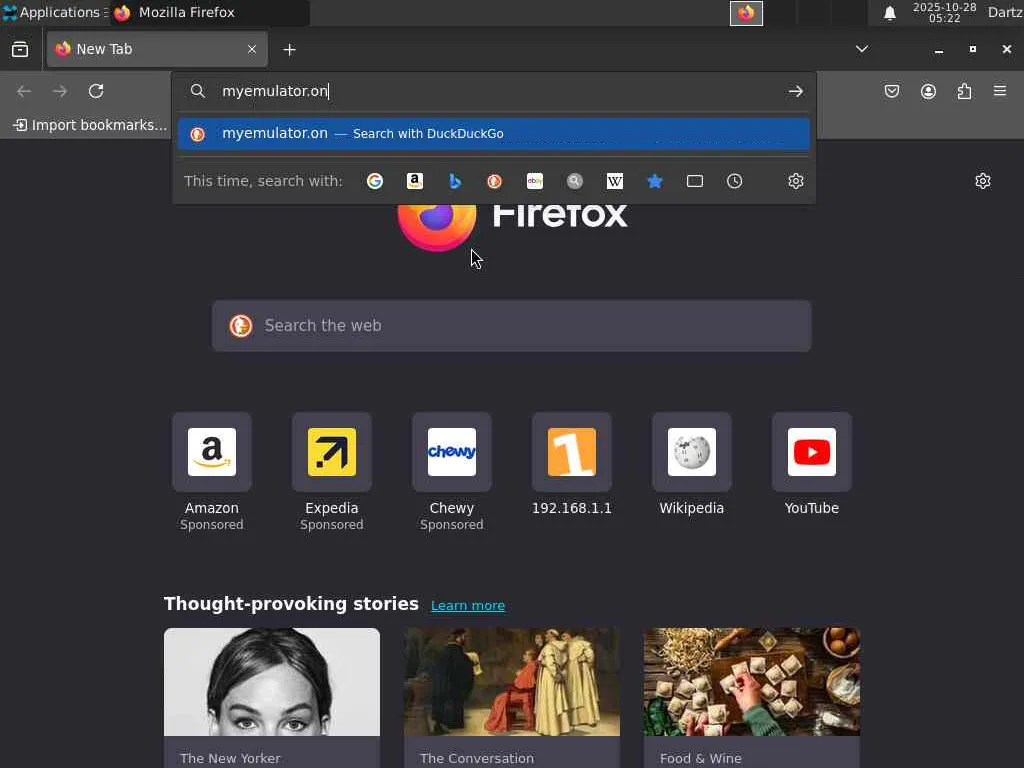Open the Applications menu in top panel
This screenshot has height=768, width=1024.
pos(55,12)
